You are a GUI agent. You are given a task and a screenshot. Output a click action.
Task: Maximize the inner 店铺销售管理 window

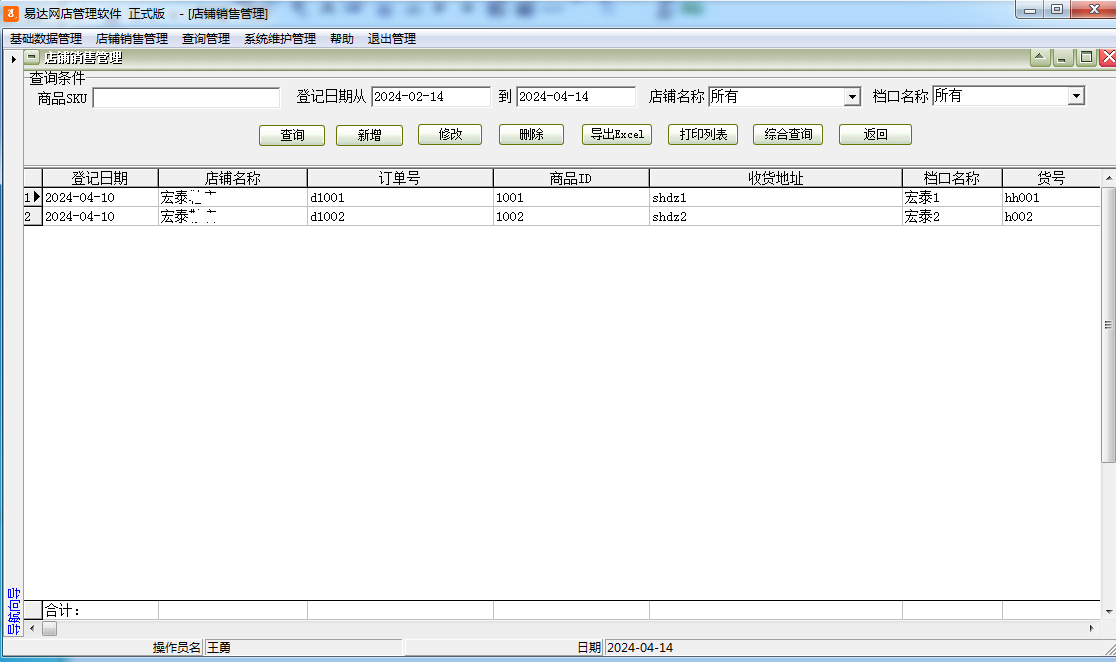(x=1086, y=58)
